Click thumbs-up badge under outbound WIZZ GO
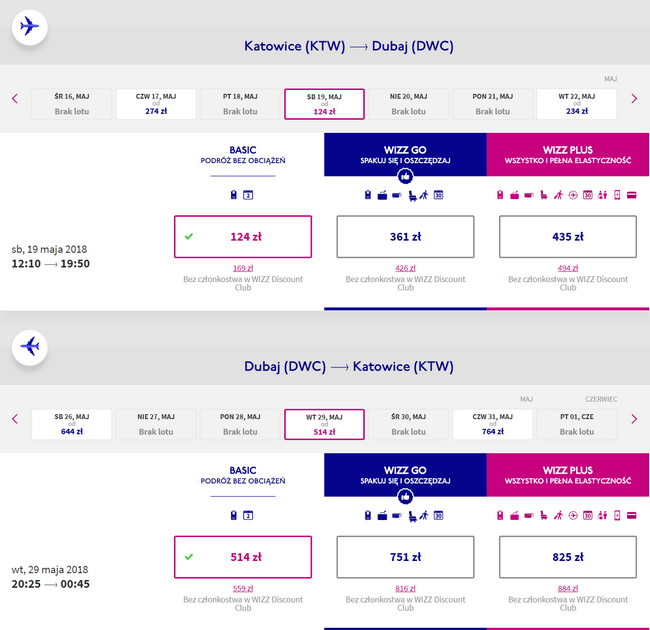Viewport: 650px width, 630px height. tap(405, 177)
